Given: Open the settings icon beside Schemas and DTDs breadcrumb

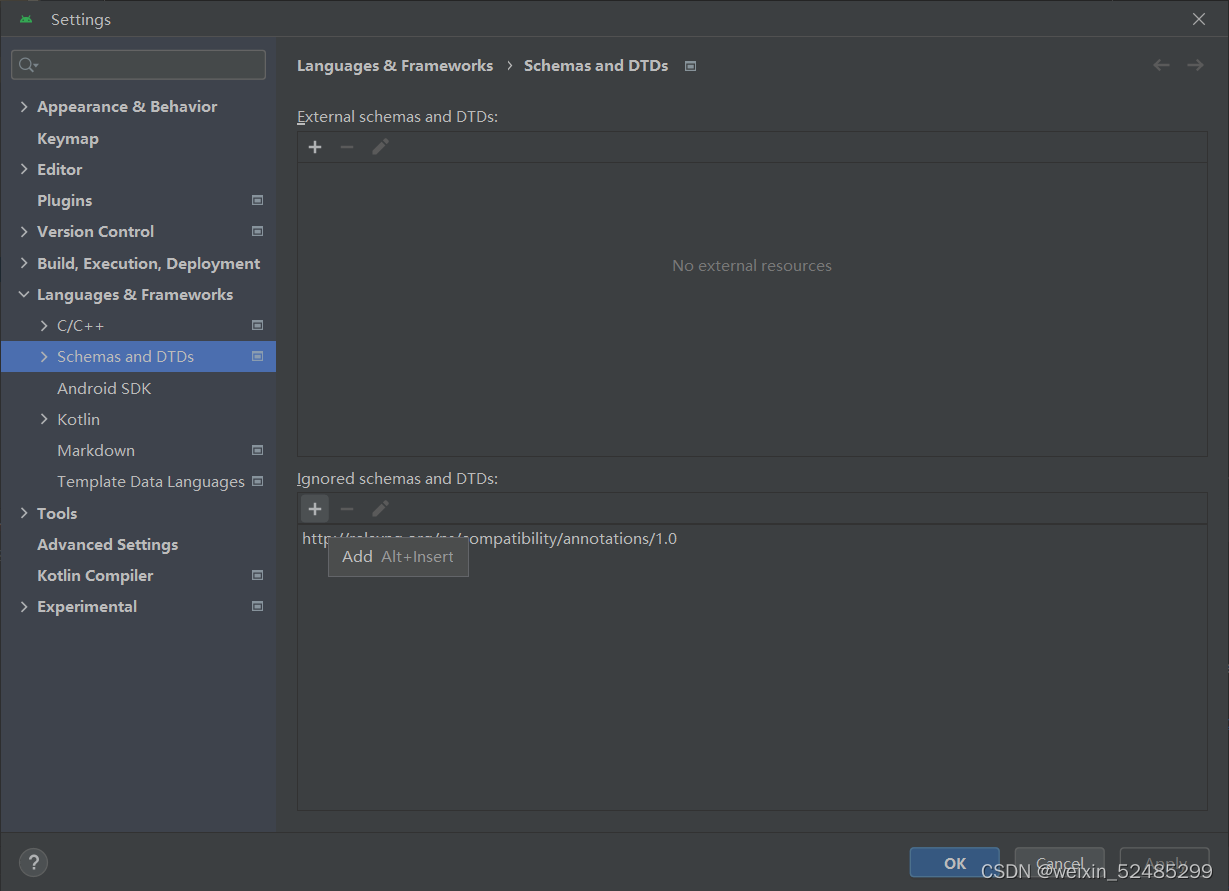Looking at the screenshot, I should [690, 65].
